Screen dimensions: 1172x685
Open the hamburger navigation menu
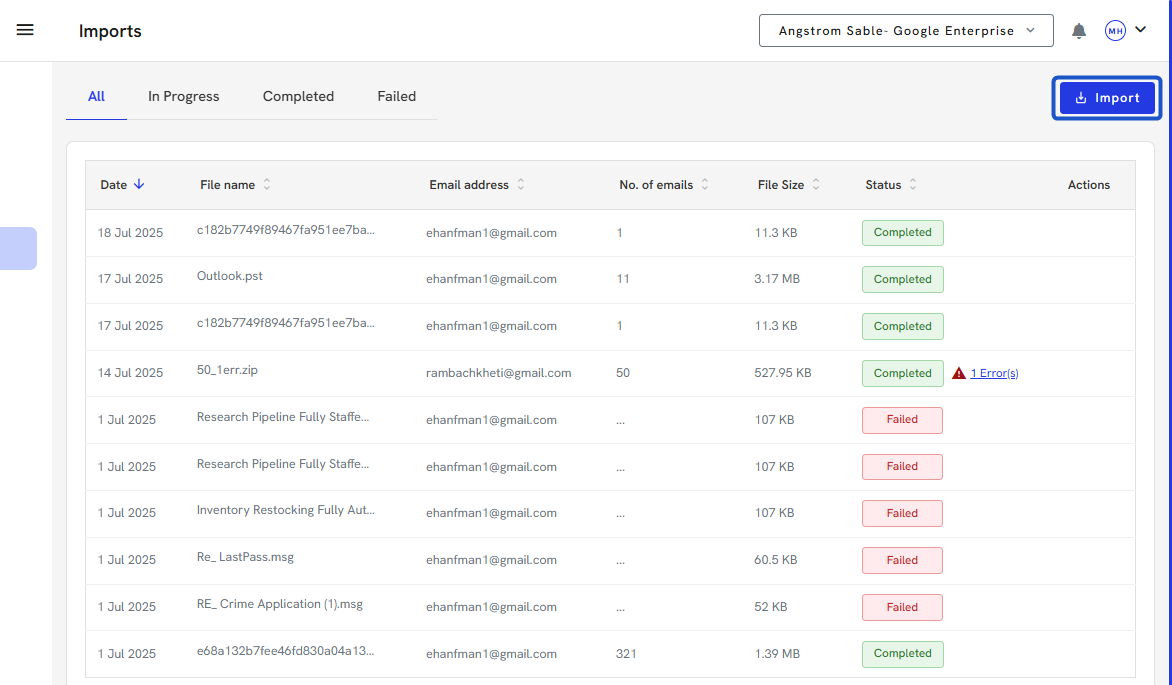(25, 30)
